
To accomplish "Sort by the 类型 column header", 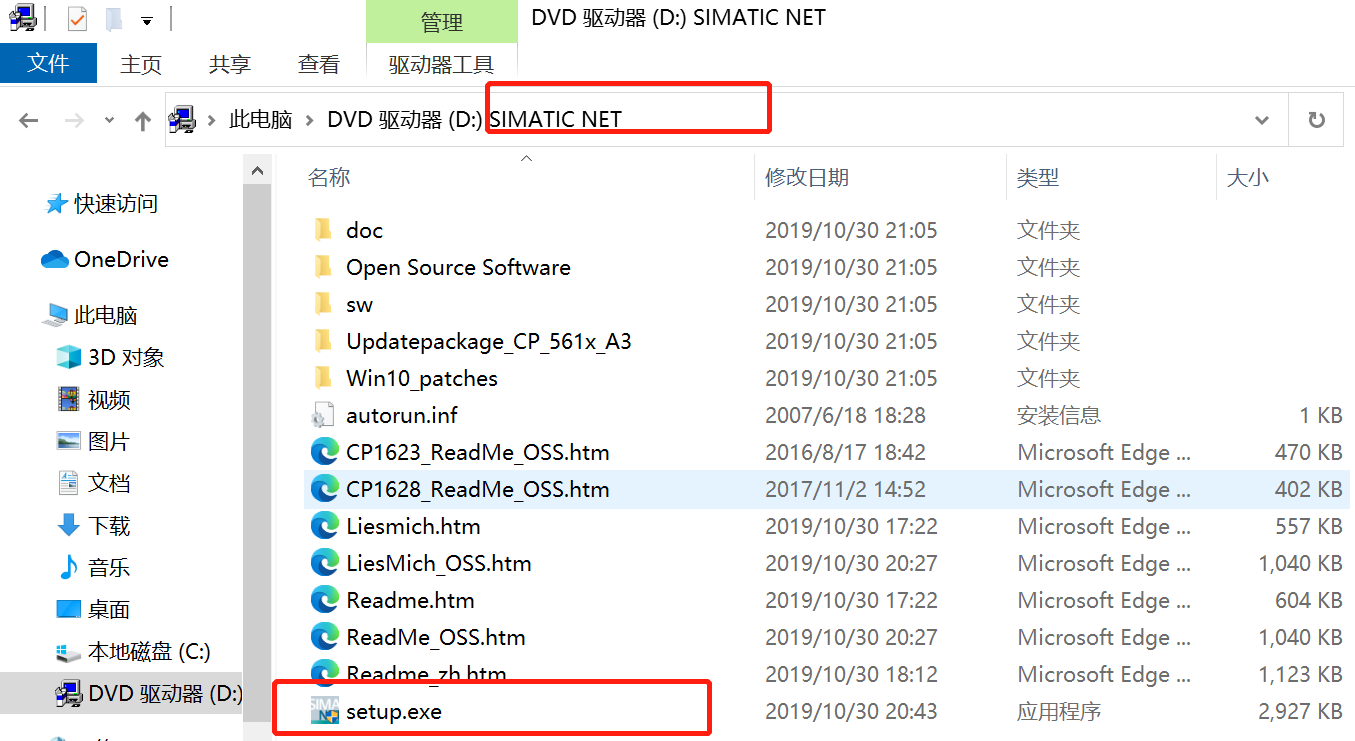I will [1038, 178].
